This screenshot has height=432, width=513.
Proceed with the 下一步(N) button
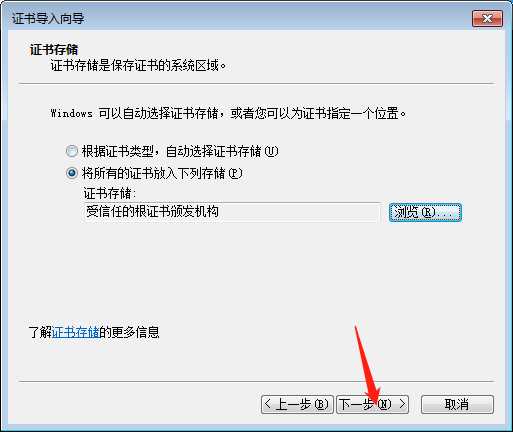[372, 405]
